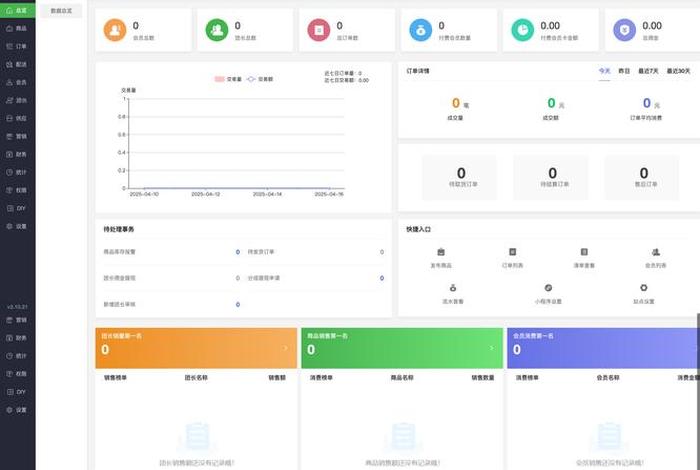Open the 分销提现申请 pending item count
Screen dimensions: 700x470
pos(382,278)
